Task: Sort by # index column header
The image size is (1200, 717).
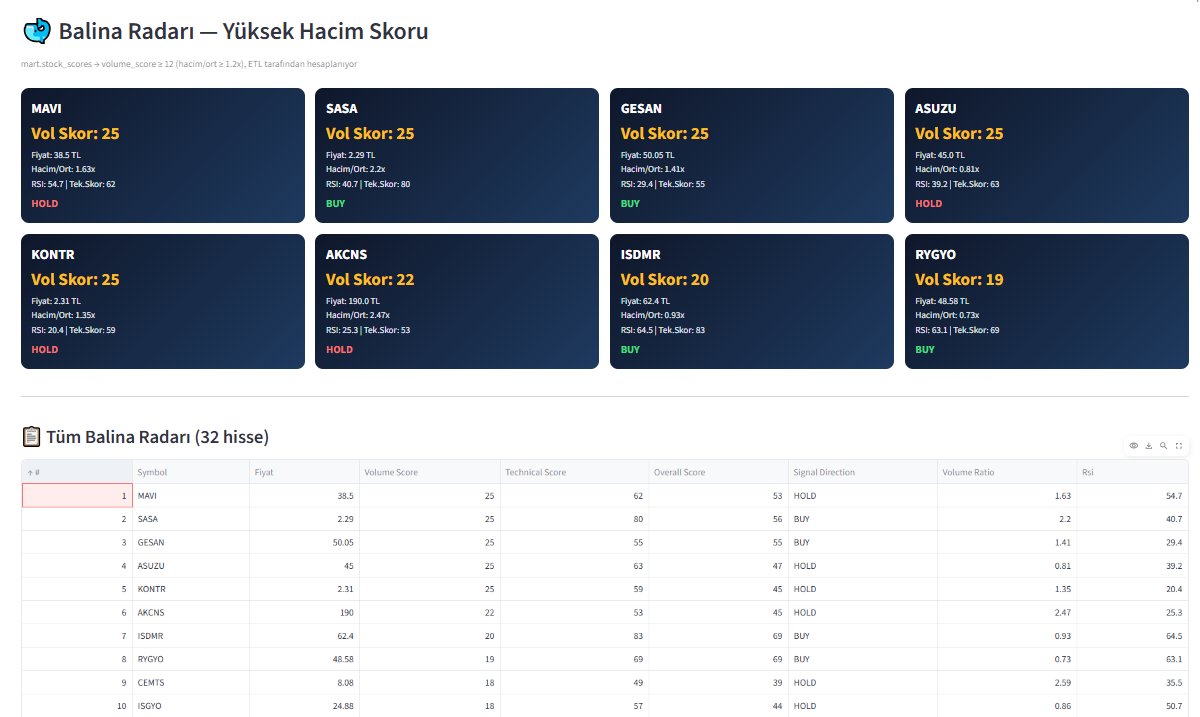Action: 77,472
